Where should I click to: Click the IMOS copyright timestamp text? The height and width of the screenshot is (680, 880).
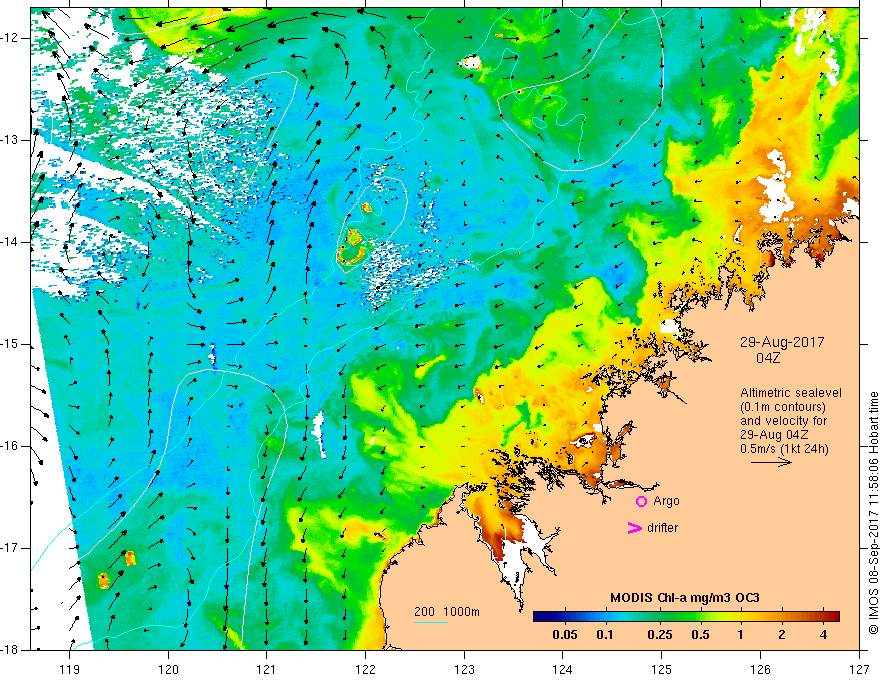click(x=873, y=513)
